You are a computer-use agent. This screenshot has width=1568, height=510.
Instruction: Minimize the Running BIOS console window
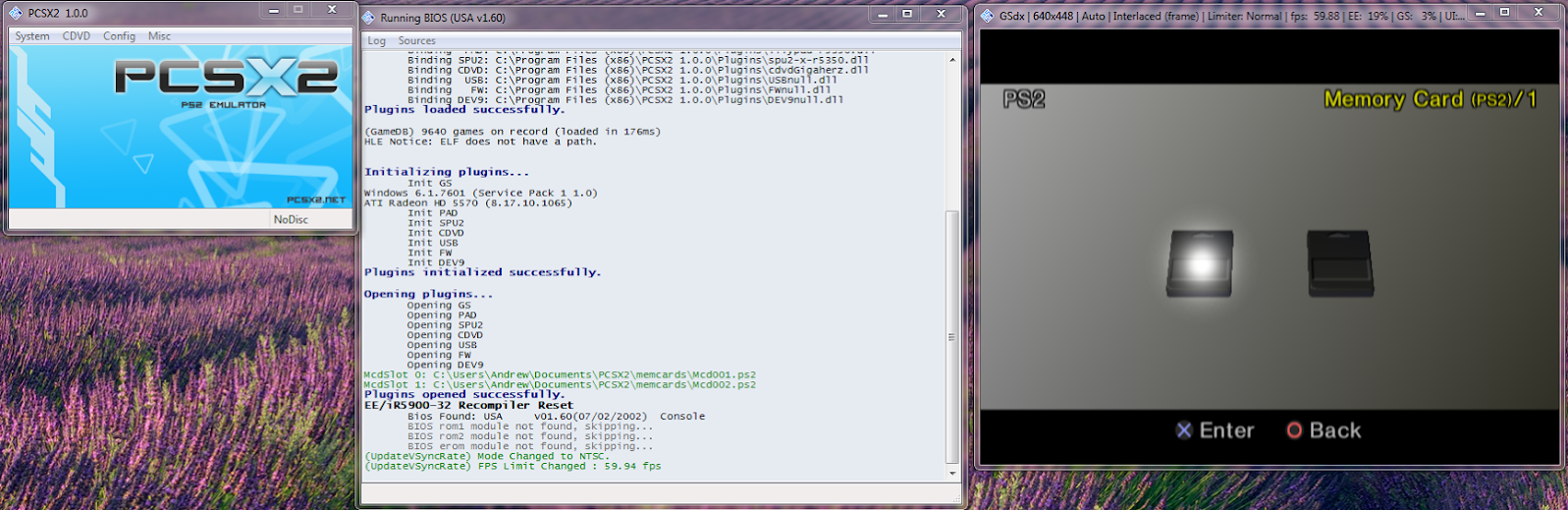883,14
